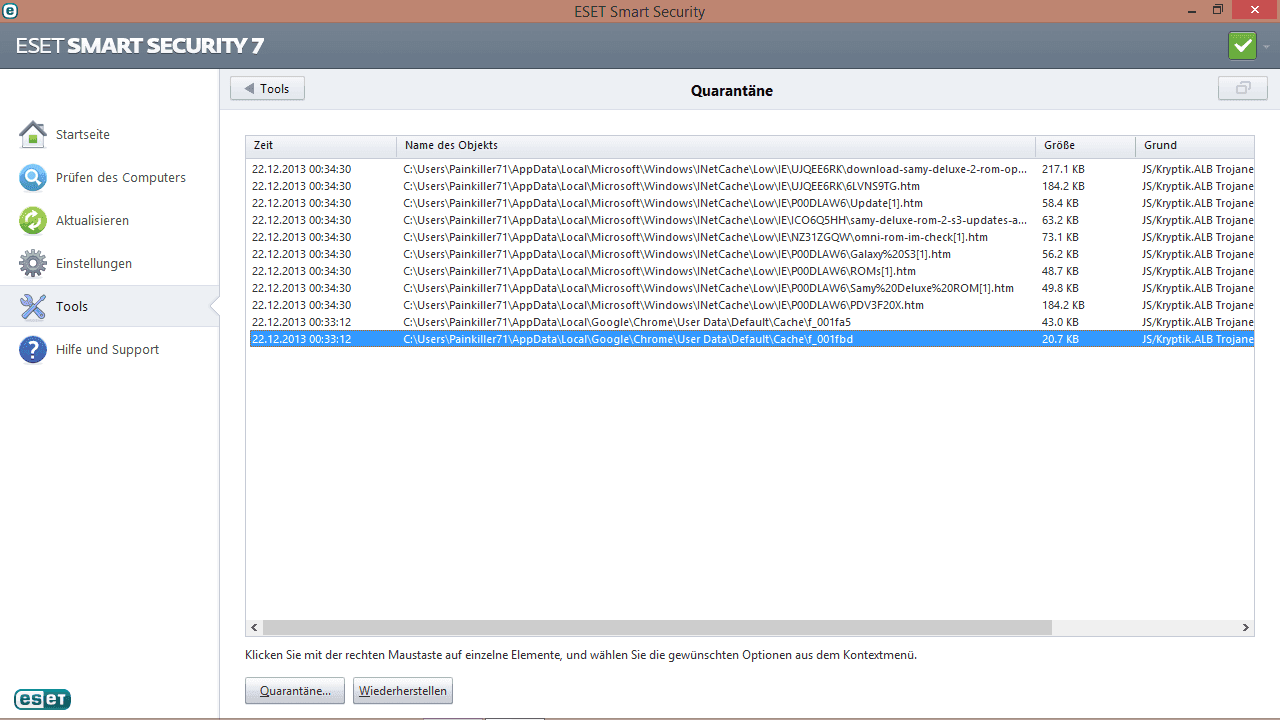1280x720 pixels.
Task: Click the scrollbar left arrow
Action: click(x=254, y=627)
